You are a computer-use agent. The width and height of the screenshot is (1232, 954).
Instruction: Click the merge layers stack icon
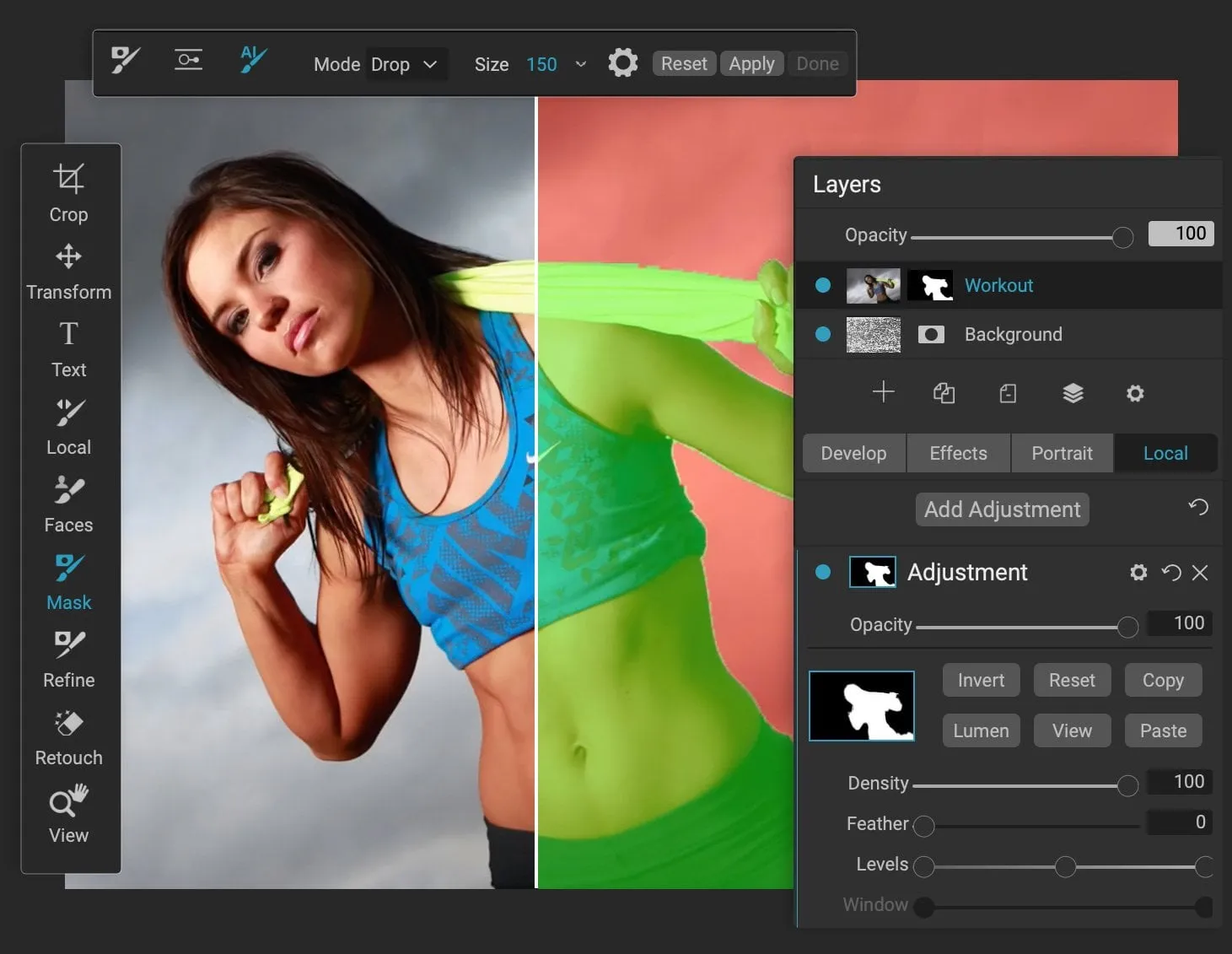tap(1072, 393)
